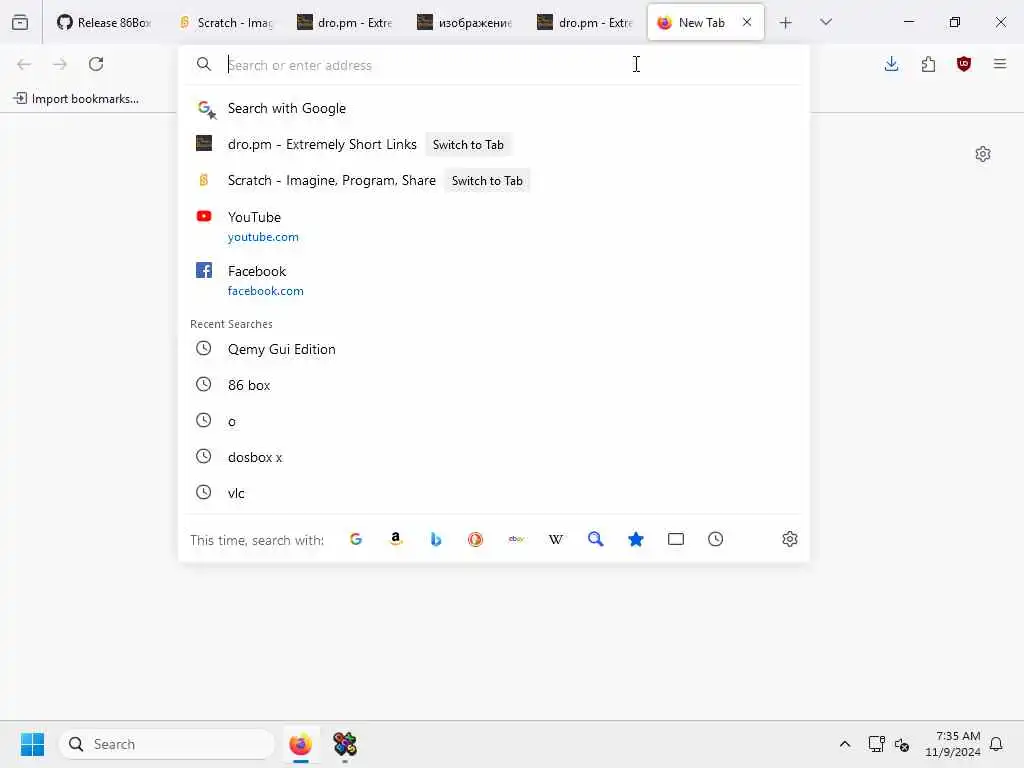Select Search with Google suggestion

[494, 108]
